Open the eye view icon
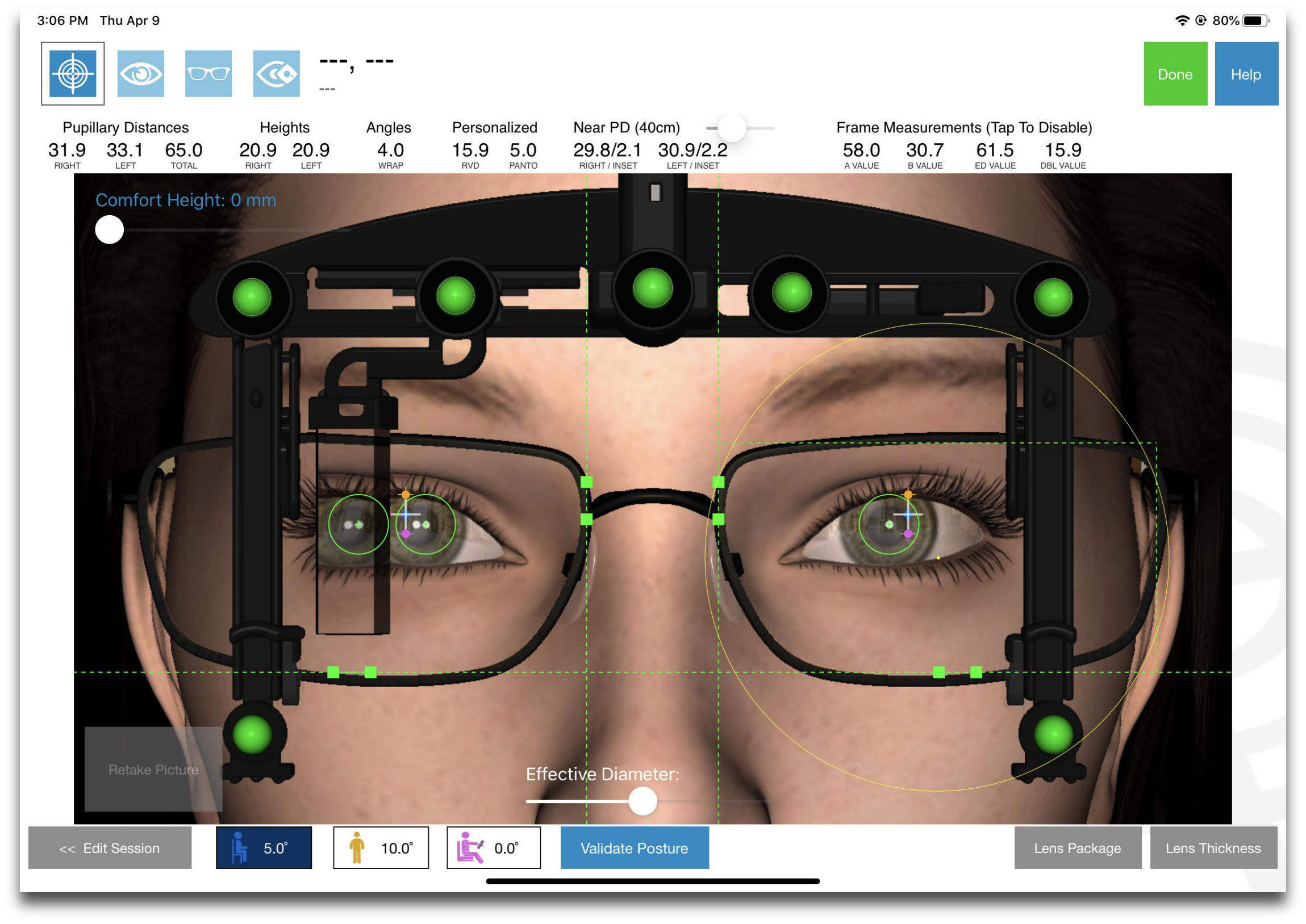Screen dimensions: 1306x924 pyautogui.click(x=140, y=73)
